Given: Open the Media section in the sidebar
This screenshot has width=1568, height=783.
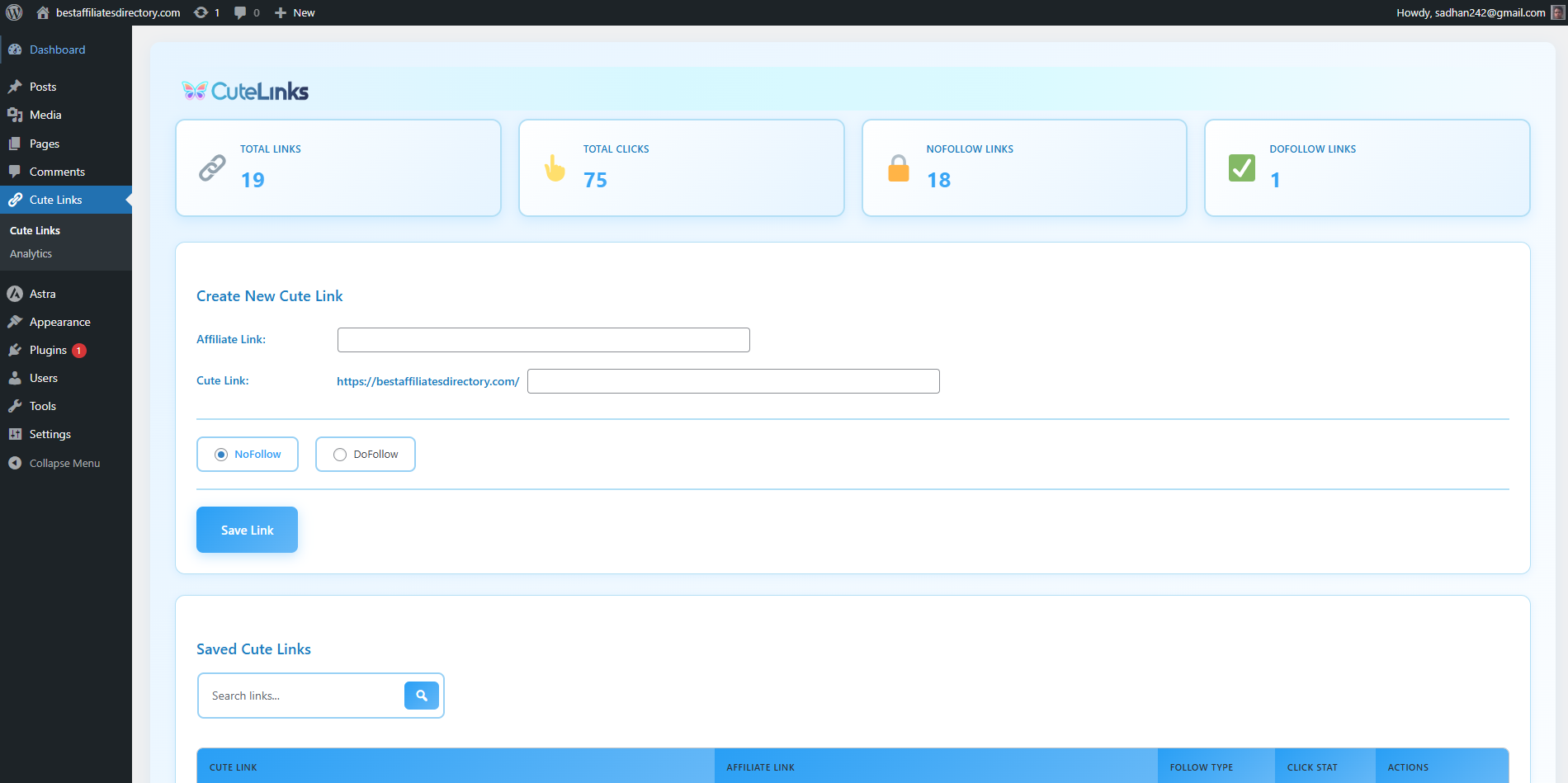Looking at the screenshot, I should [x=45, y=115].
